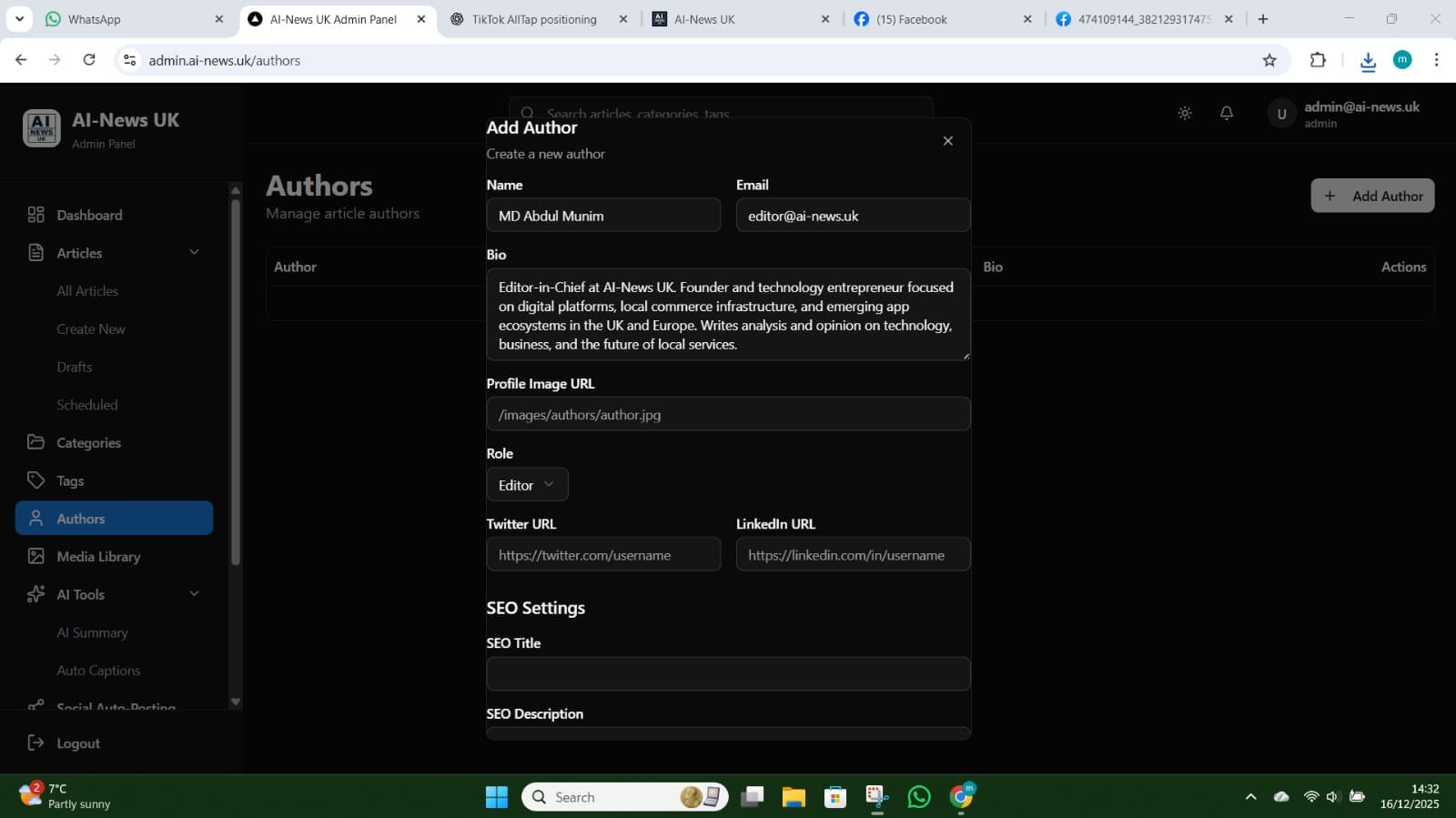Click the AI Tools sparkle icon
Image resolution: width=1456 pixels, height=818 pixels.
[36, 594]
